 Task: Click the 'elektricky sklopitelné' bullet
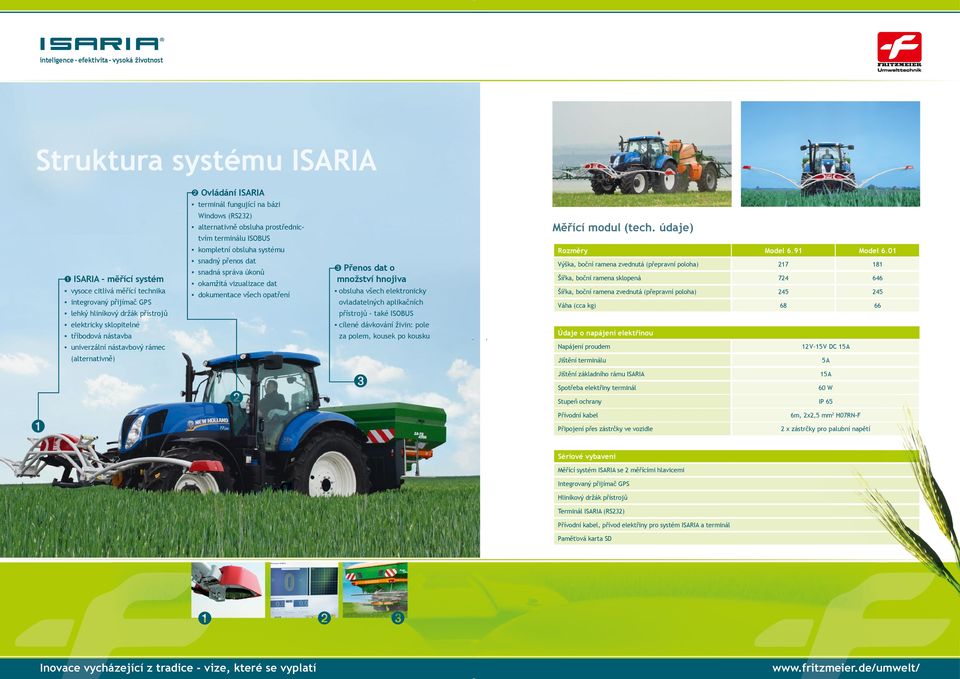pos(105,324)
